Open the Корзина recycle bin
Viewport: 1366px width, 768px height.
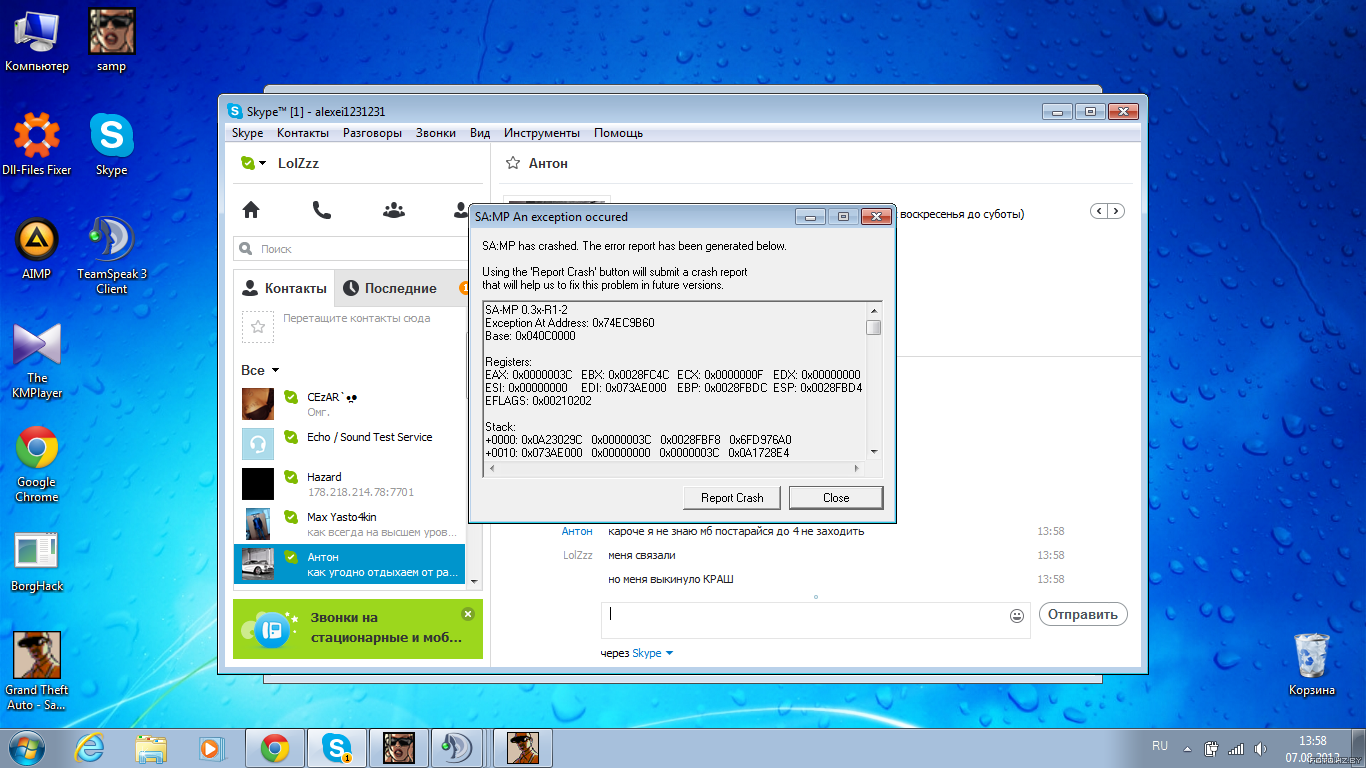point(1311,665)
